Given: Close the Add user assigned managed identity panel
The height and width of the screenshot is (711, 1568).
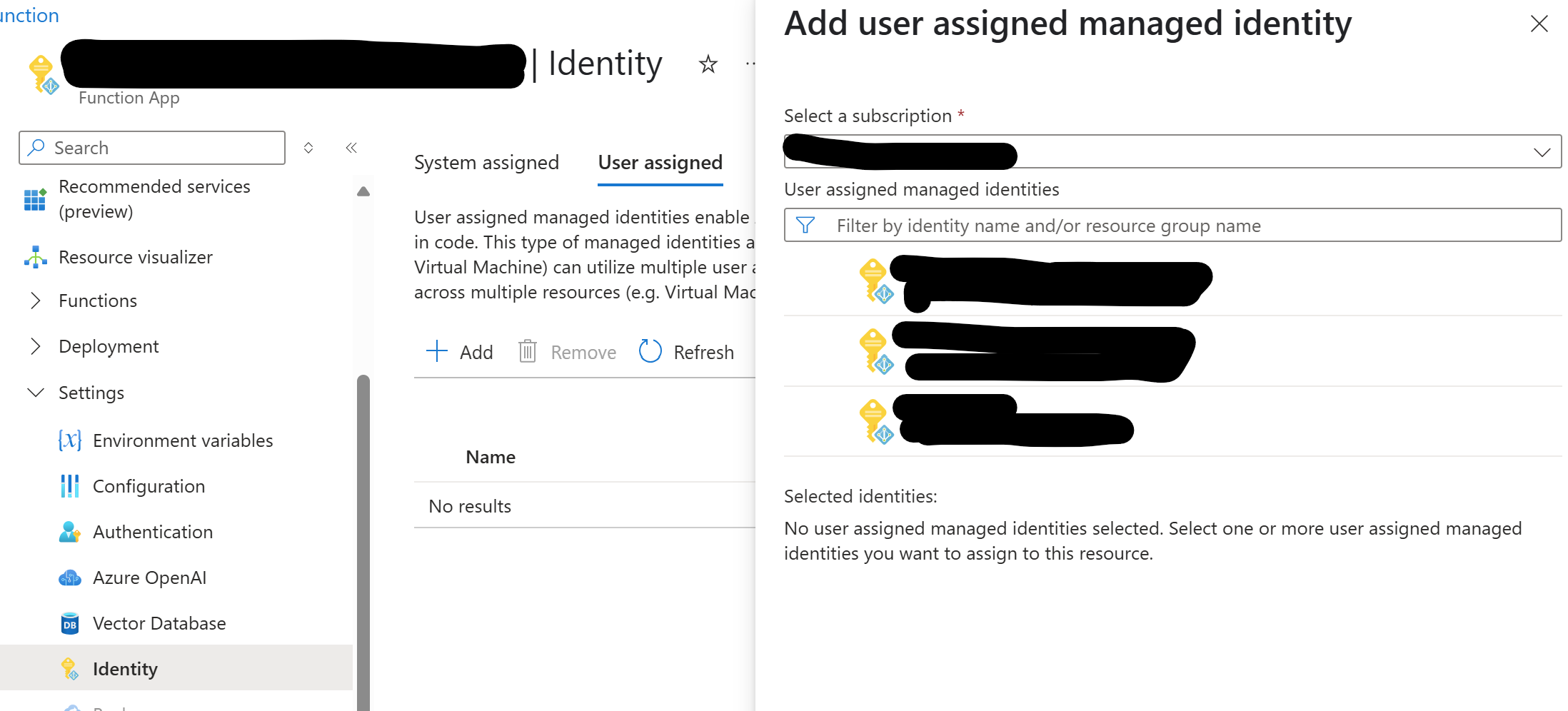Looking at the screenshot, I should 1539,24.
